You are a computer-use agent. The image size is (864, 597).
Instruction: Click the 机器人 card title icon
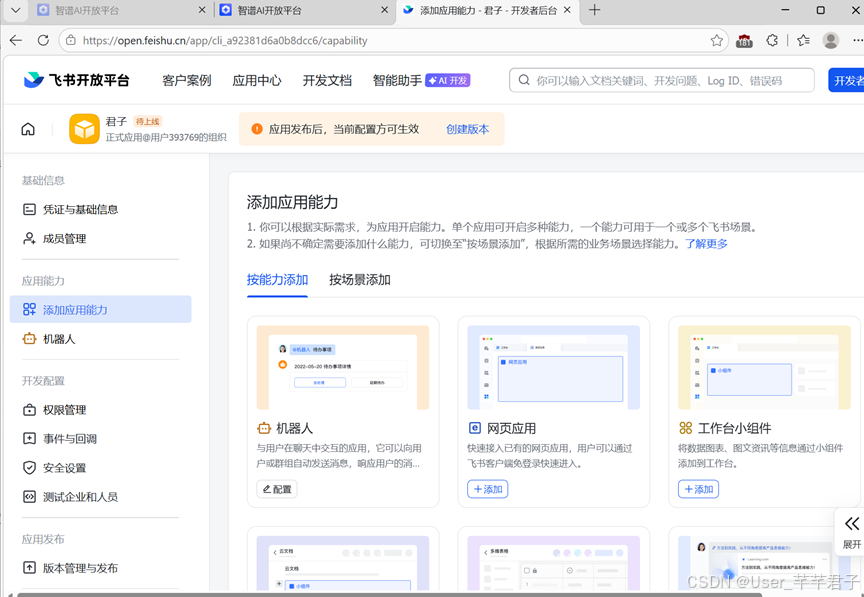point(264,428)
